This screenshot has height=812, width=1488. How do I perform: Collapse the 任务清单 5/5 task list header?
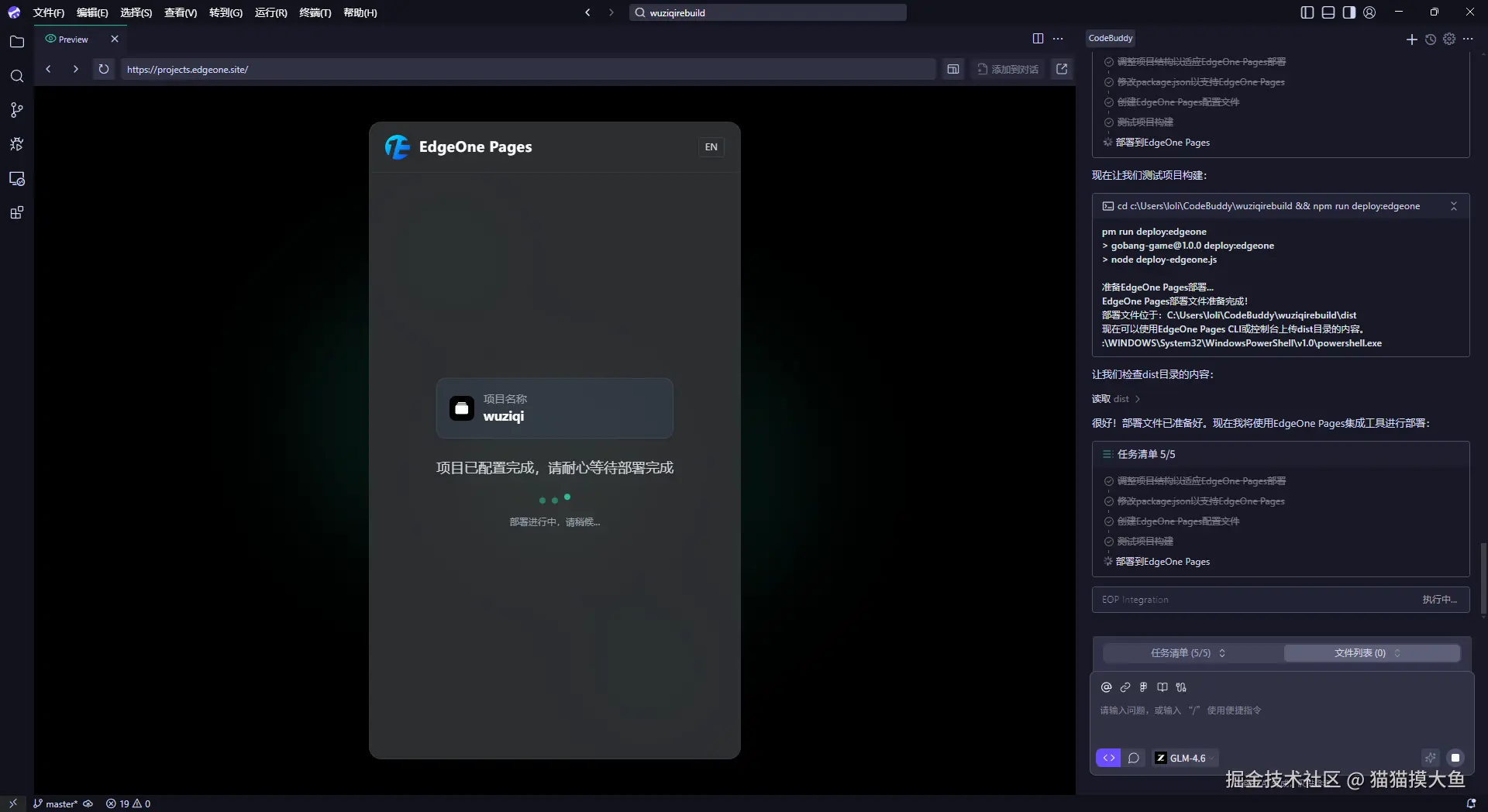[x=1280, y=454]
